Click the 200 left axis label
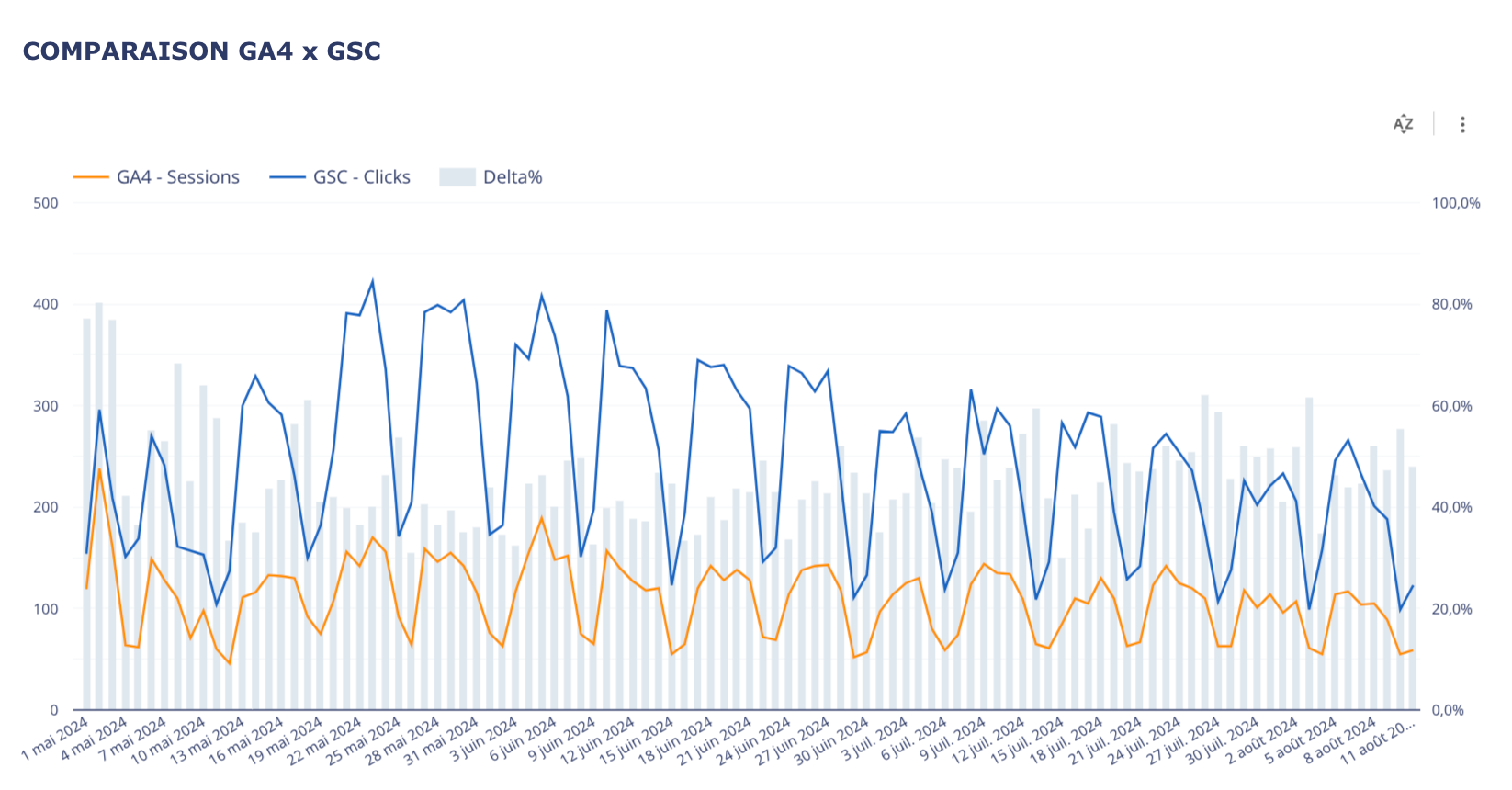The image size is (1512, 790). coord(46,507)
